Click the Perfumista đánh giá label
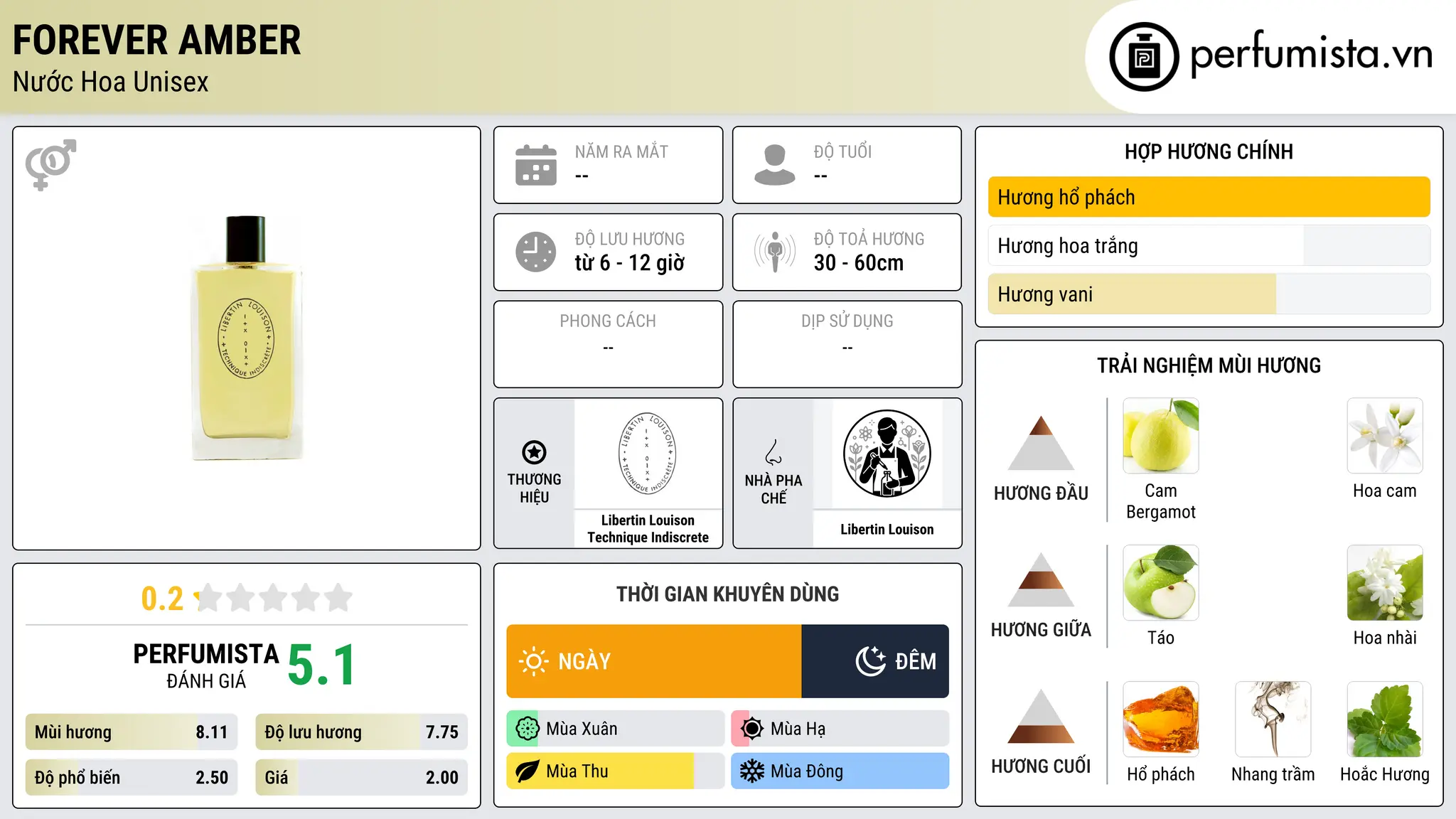1456x819 pixels. [206, 665]
